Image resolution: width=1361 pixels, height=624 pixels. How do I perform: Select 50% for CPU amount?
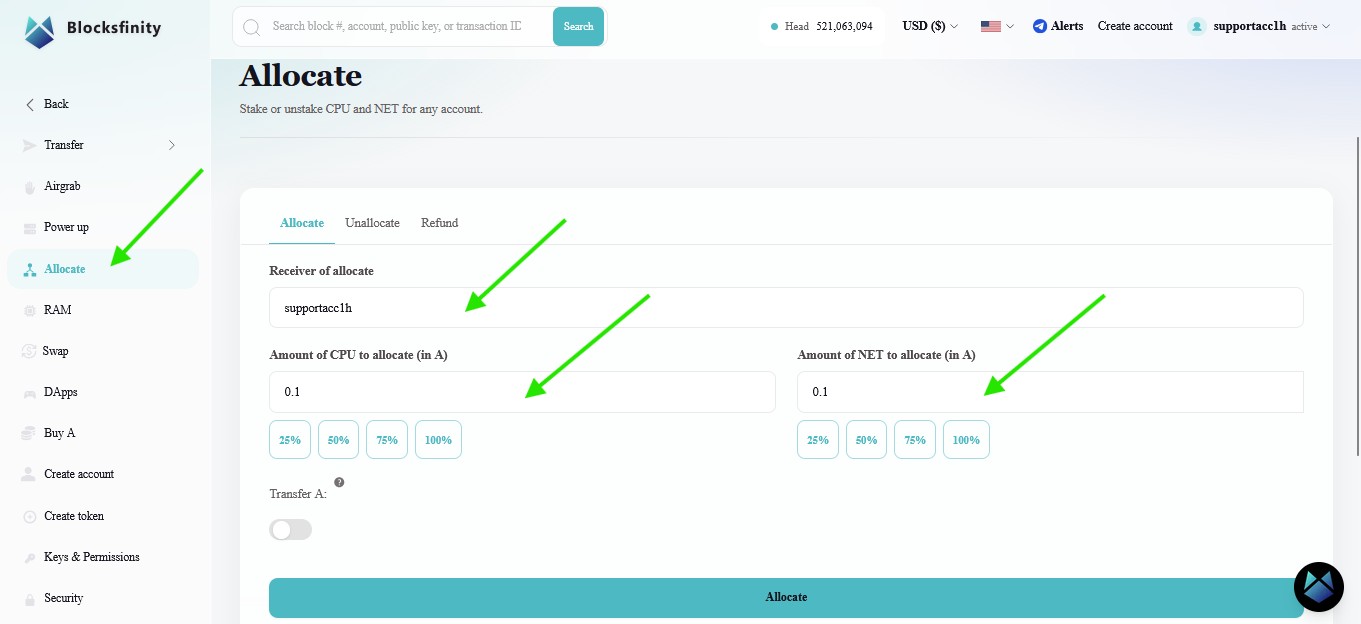click(338, 440)
